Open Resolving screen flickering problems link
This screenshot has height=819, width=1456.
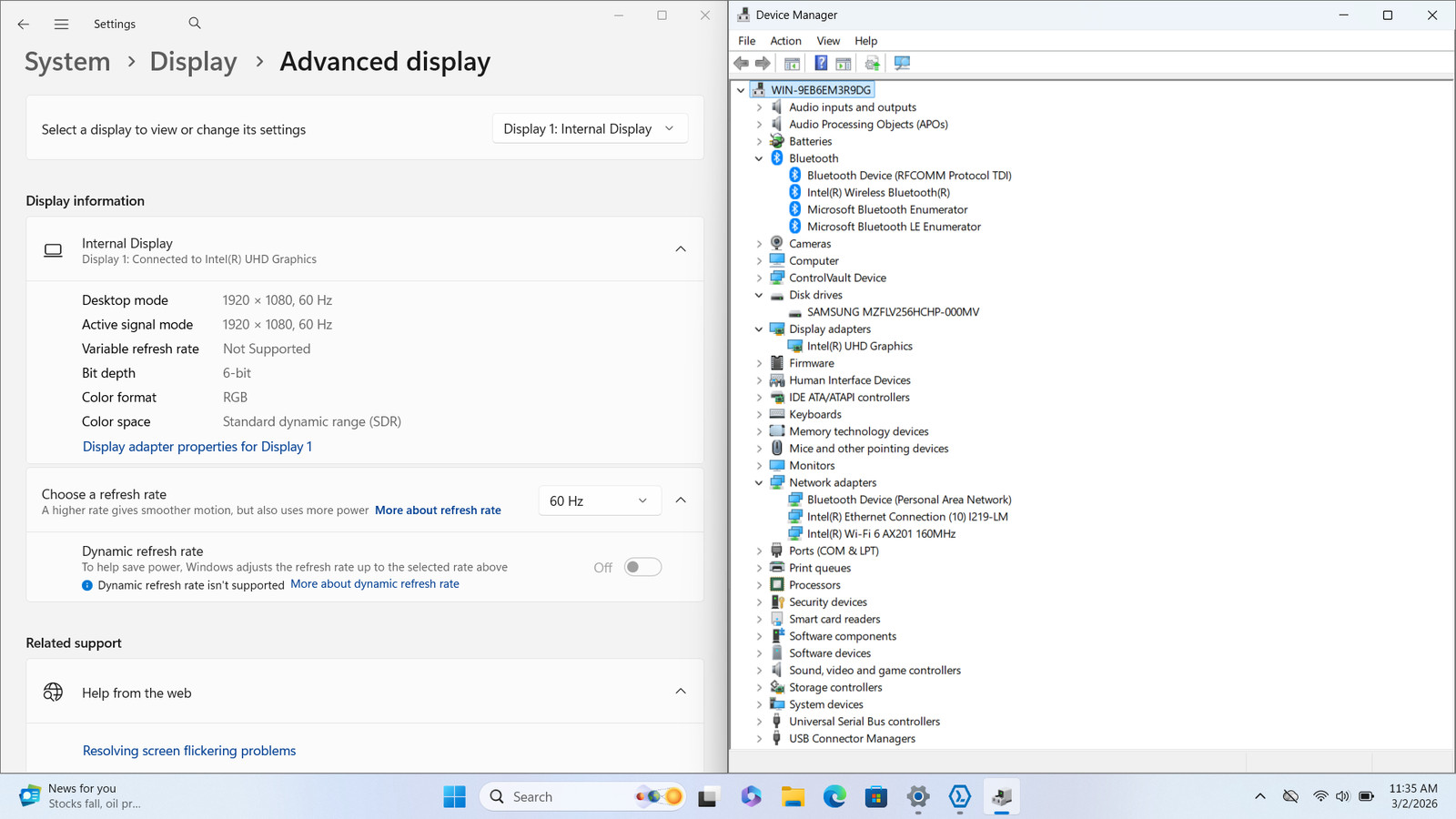click(189, 751)
